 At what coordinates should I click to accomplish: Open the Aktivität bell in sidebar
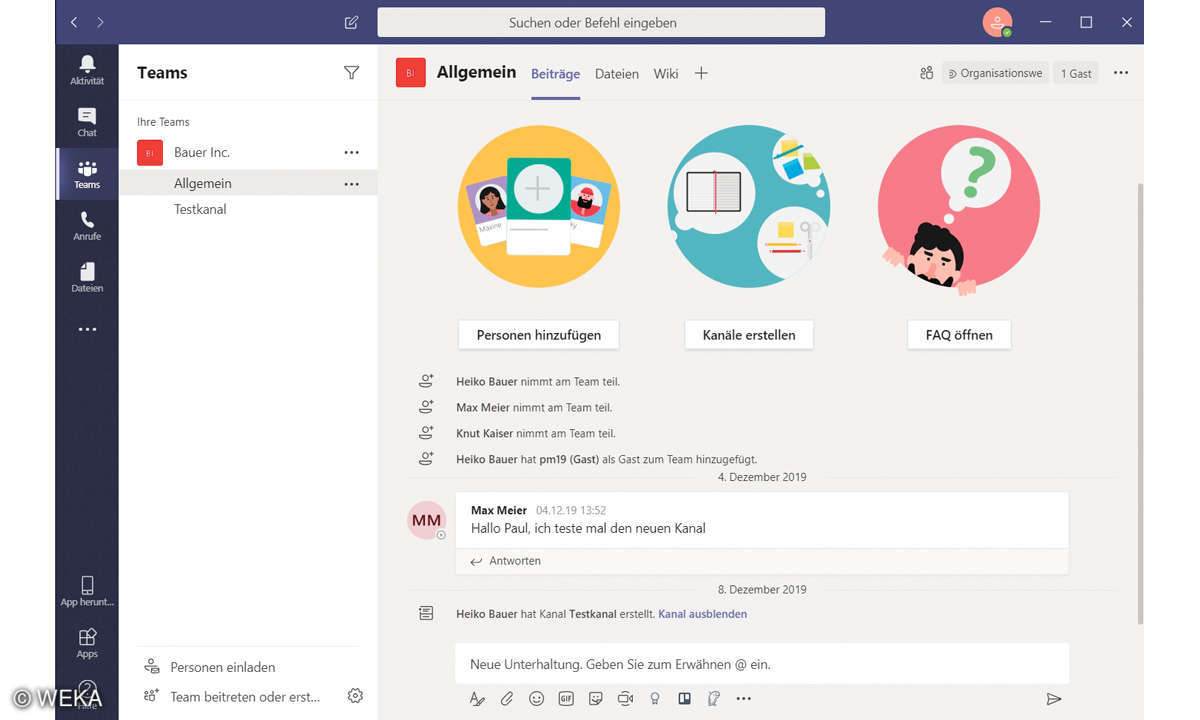pos(87,70)
